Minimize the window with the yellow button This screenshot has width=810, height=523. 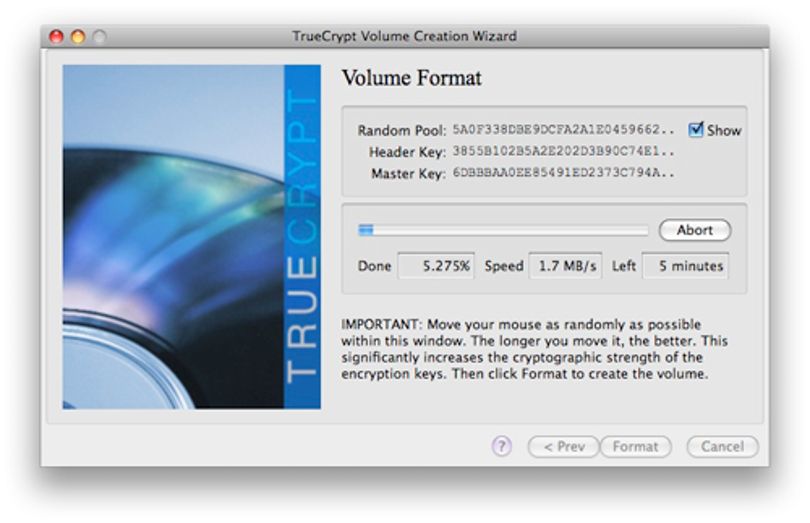pos(78,37)
